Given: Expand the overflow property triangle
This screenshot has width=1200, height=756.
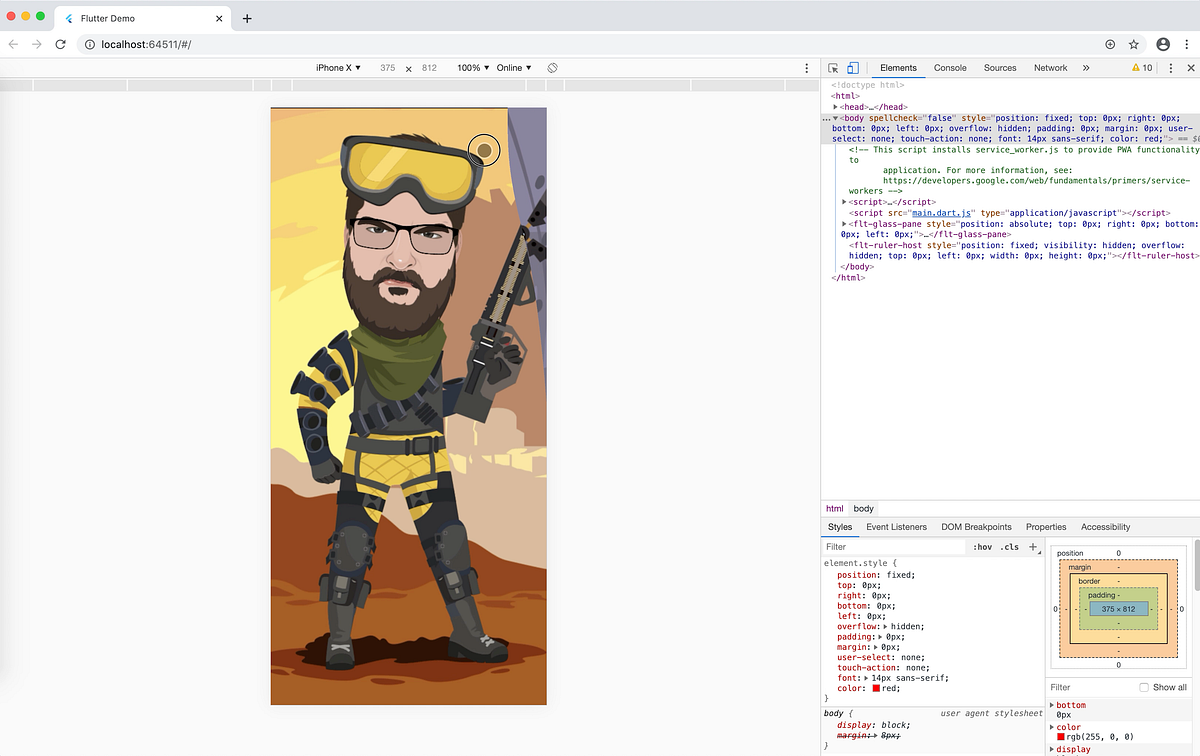Looking at the screenshot, I should point(885,627).
